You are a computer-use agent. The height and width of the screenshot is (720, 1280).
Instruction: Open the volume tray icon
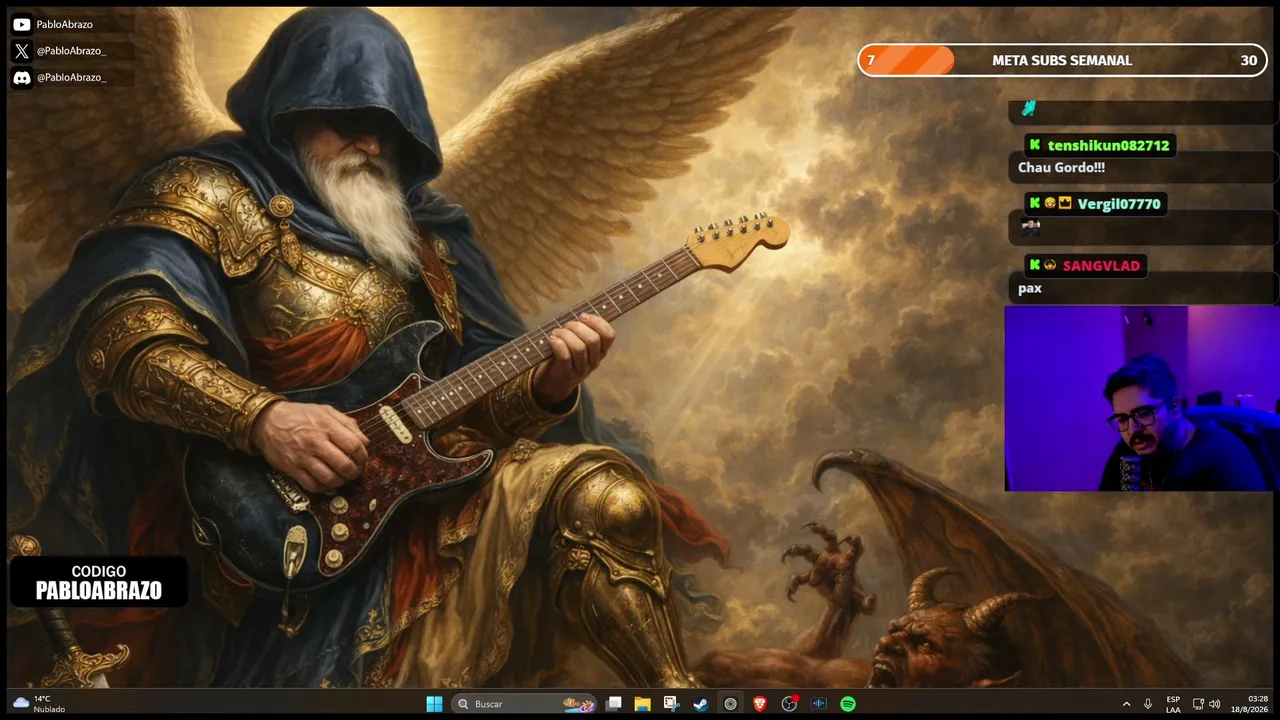coord(1215,704)
